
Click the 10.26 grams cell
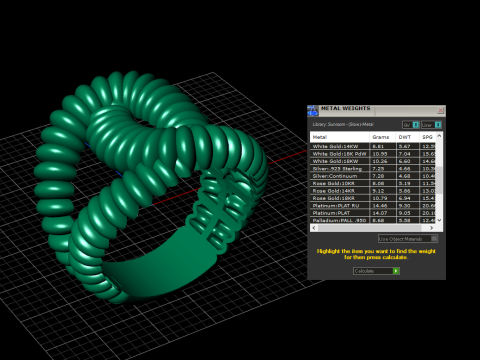[383, 161]
